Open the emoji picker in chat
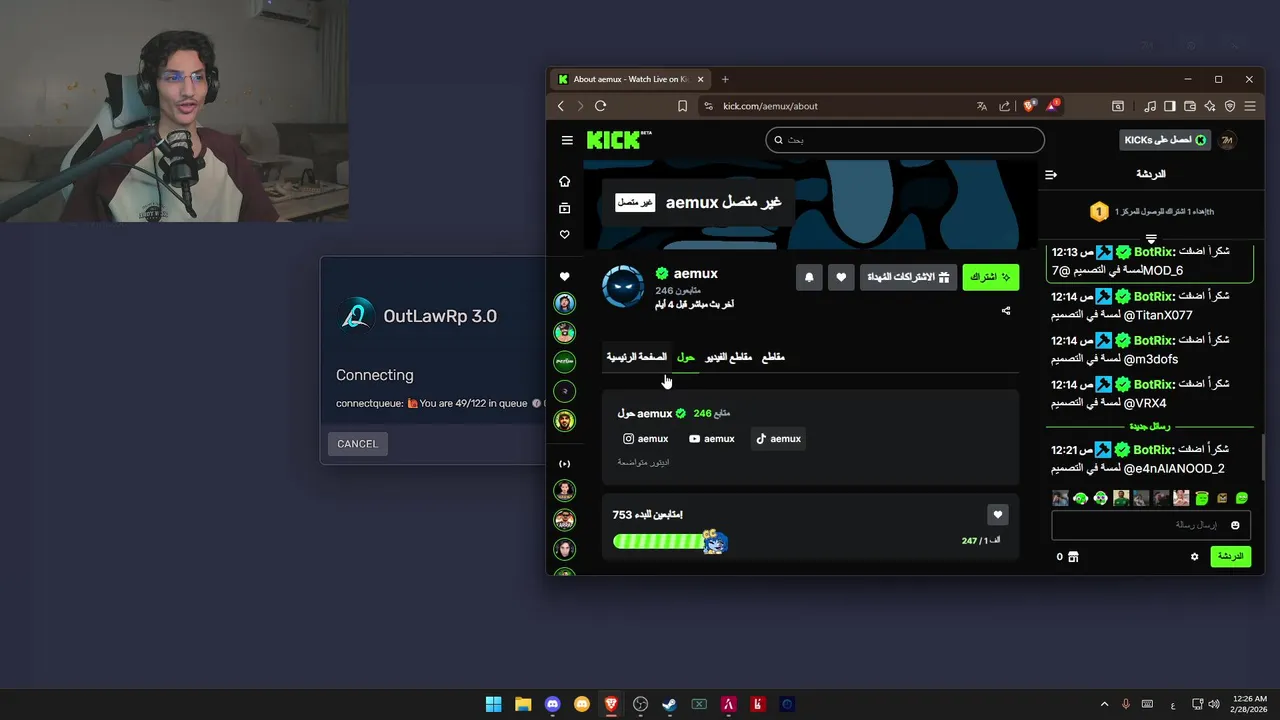The image size is (1280, 720). pyautogui.click(x=1235, y=525)
